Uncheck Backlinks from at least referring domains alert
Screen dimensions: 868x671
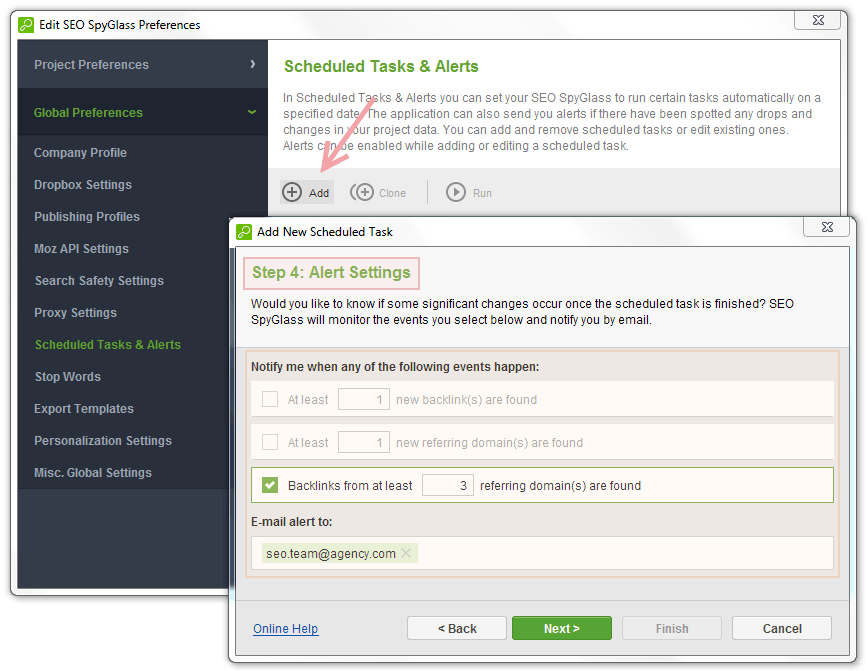pyautogui.click(x=270, y=485)
